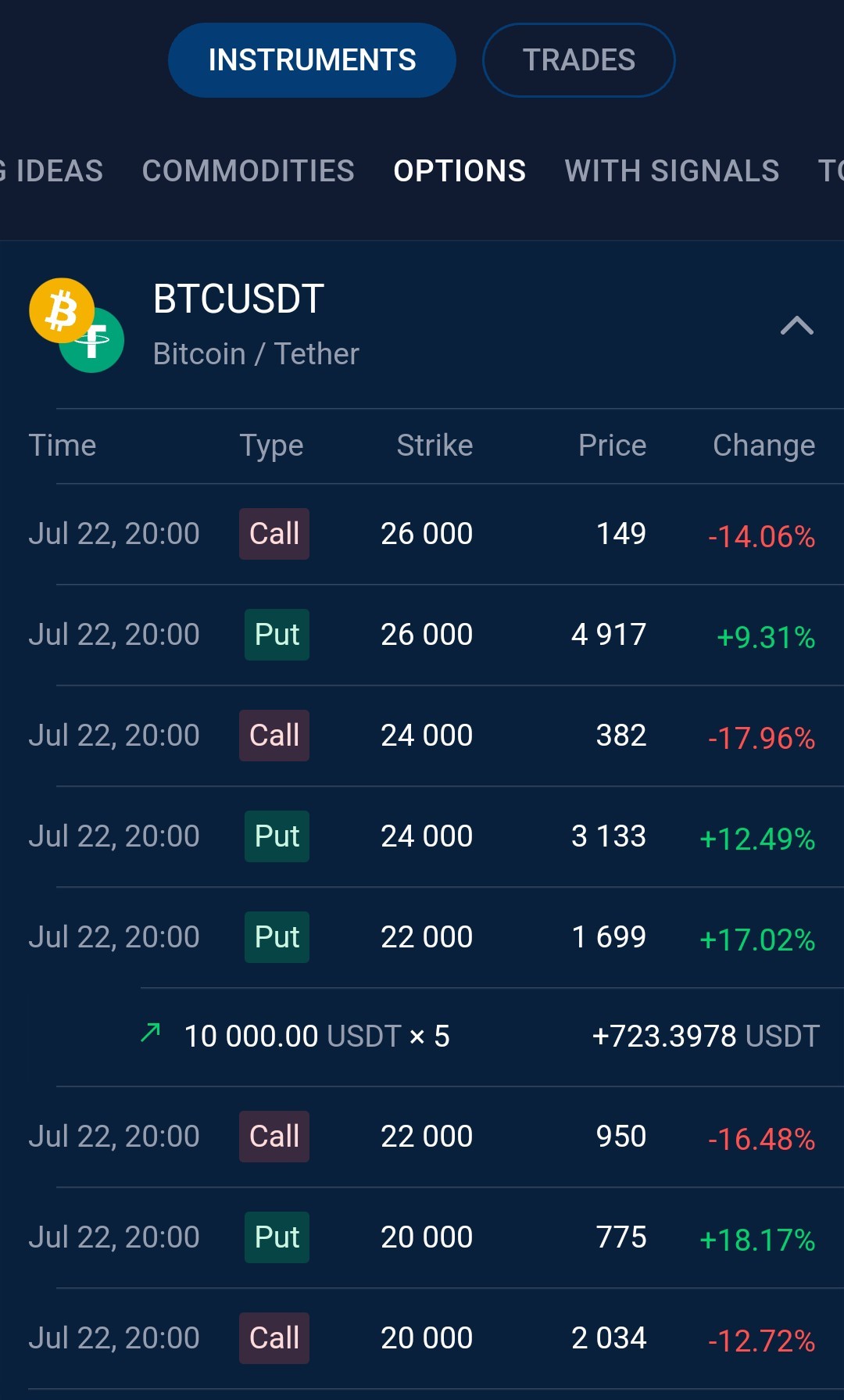Viewport: 844px width, 1400px height.
Task: Click the BTCUSDT Bitcoin/Tether coin icon
Action: coord(77,325)
